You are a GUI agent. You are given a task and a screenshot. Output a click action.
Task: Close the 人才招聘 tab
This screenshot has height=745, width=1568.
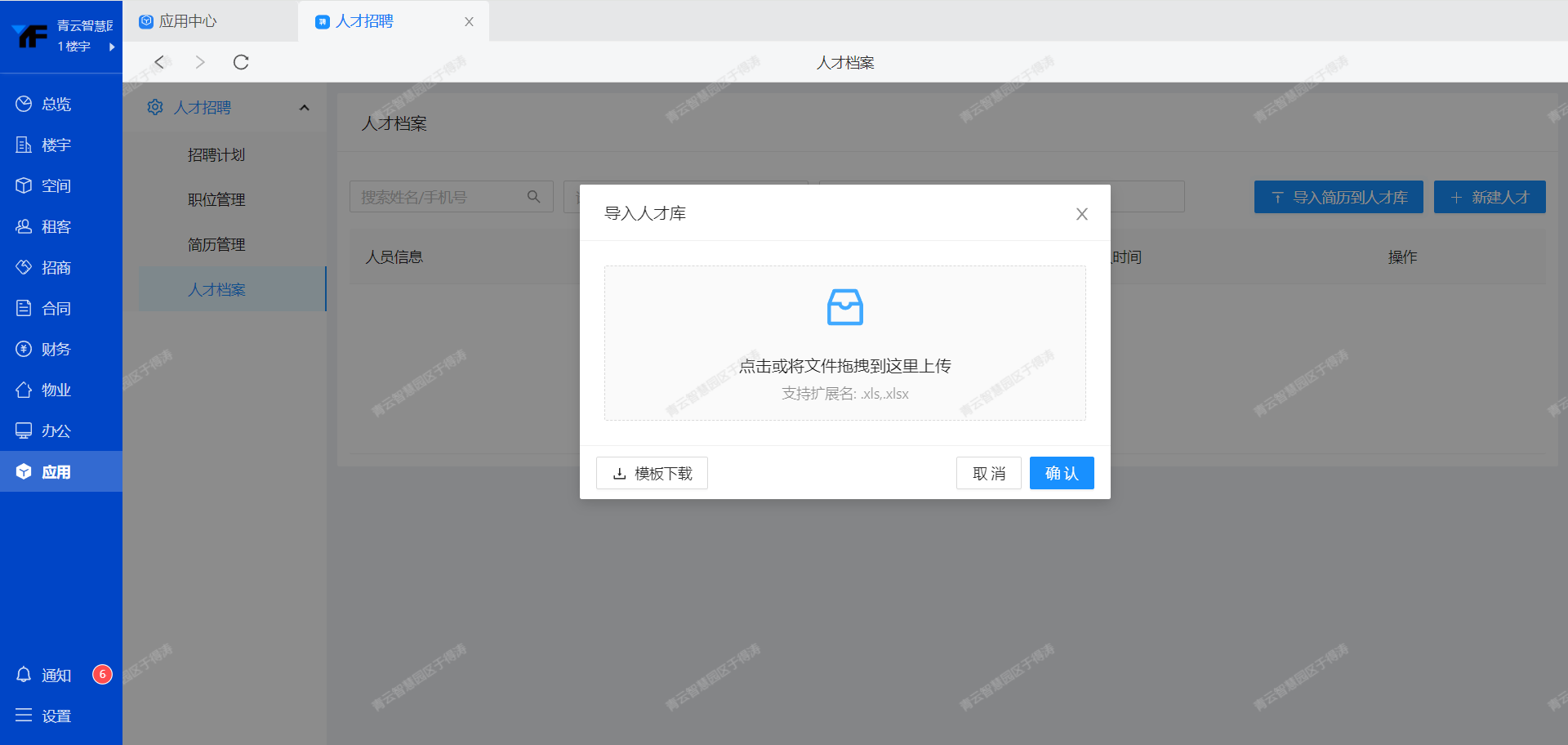469,22
